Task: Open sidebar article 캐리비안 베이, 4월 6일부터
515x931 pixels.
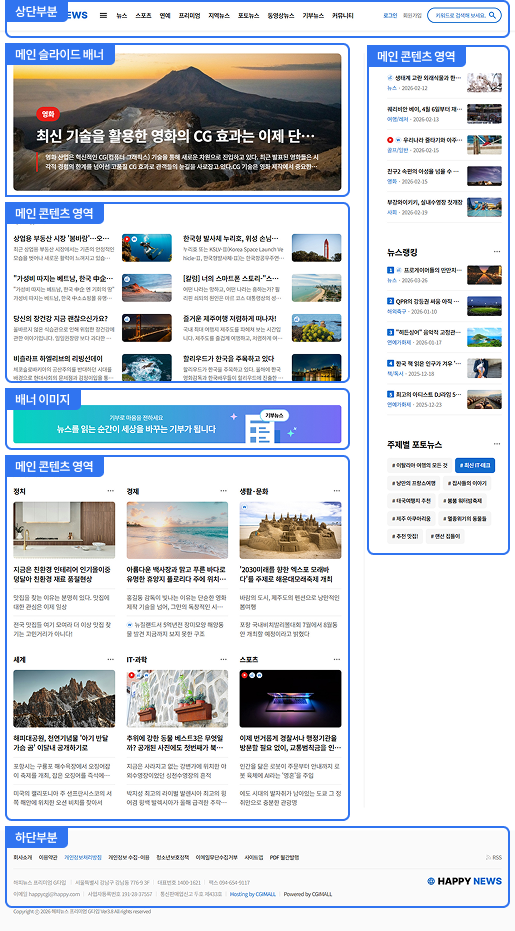Action: (x=425, y=109)
